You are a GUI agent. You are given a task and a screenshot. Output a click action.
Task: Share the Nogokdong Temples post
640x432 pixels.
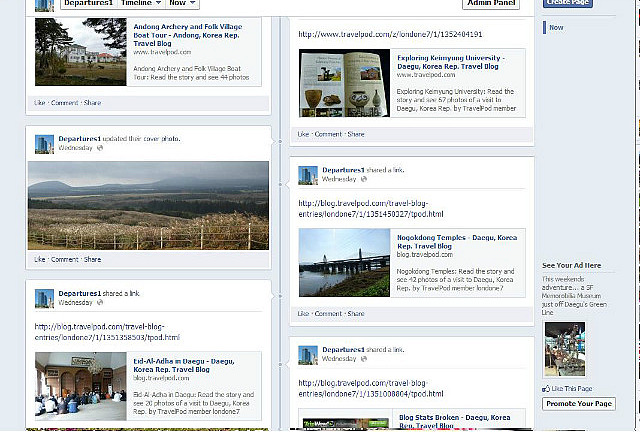[x=356, y=314]
